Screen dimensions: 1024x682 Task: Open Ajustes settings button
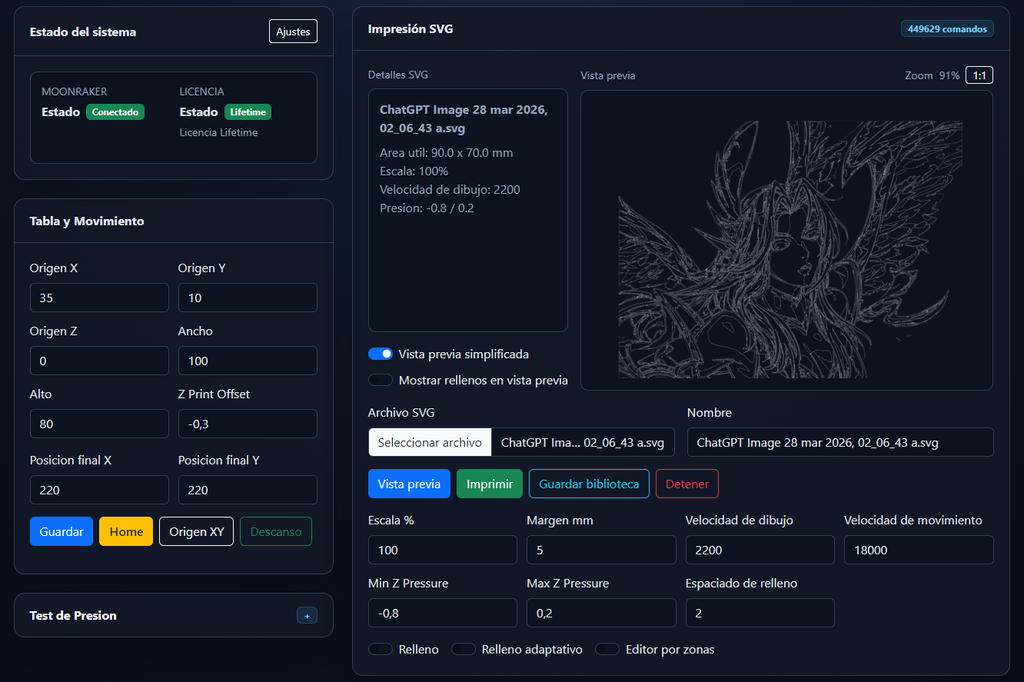(293, 32)
